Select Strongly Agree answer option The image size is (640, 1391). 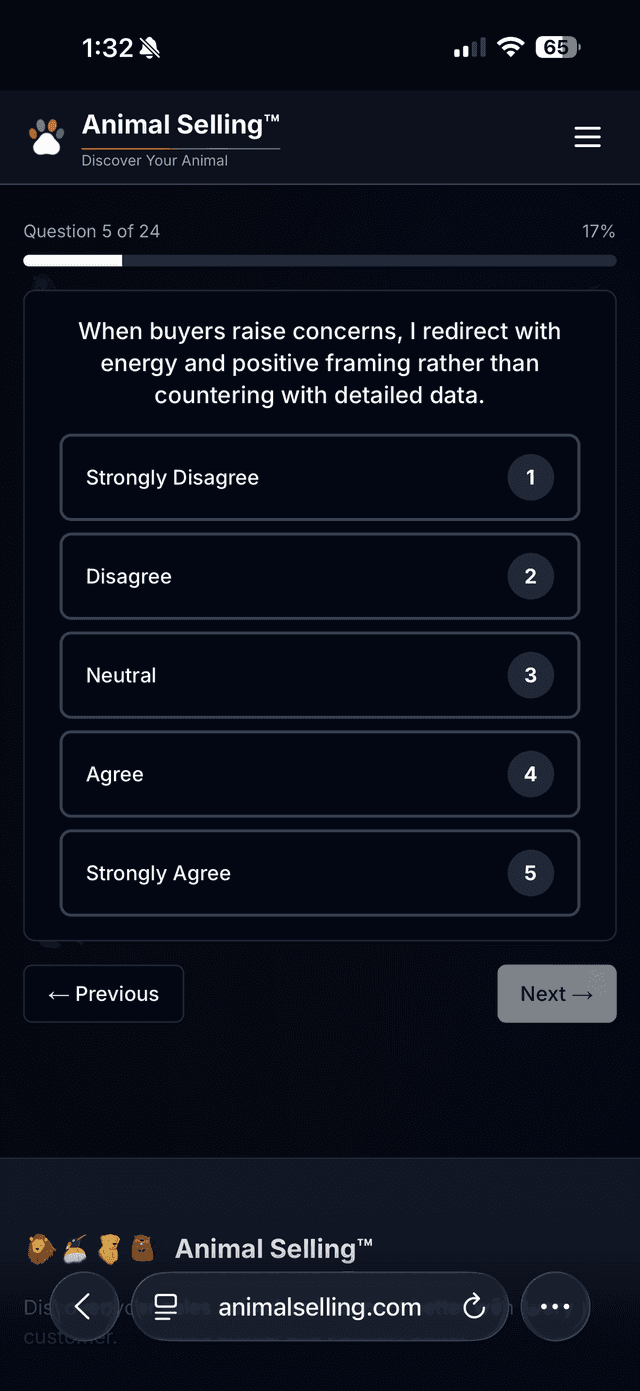(320, 873)
